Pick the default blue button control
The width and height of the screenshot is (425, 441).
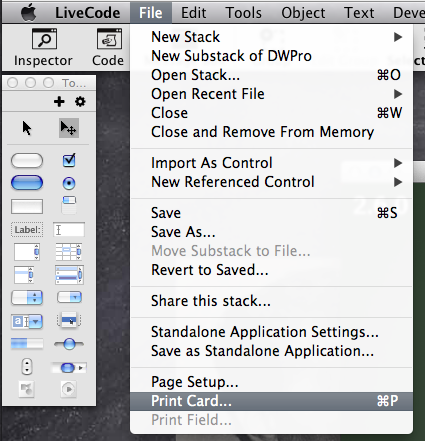point(27,183)
